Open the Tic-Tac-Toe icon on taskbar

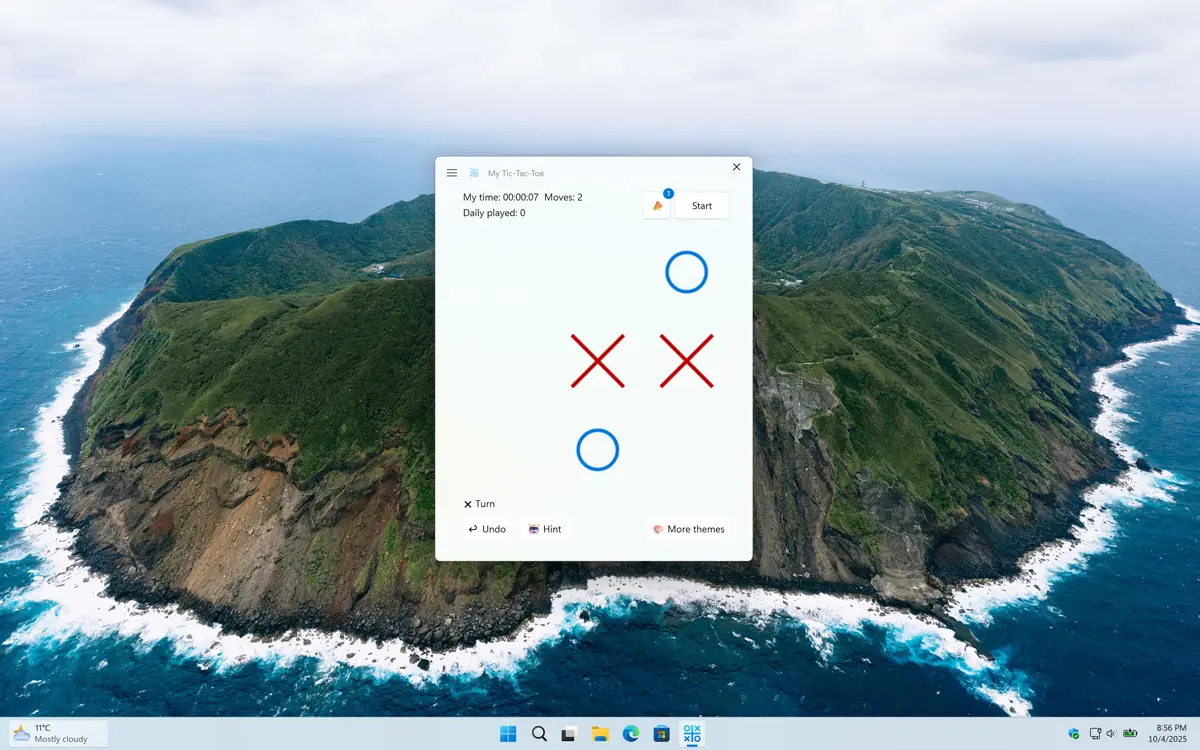pos(692,733)
